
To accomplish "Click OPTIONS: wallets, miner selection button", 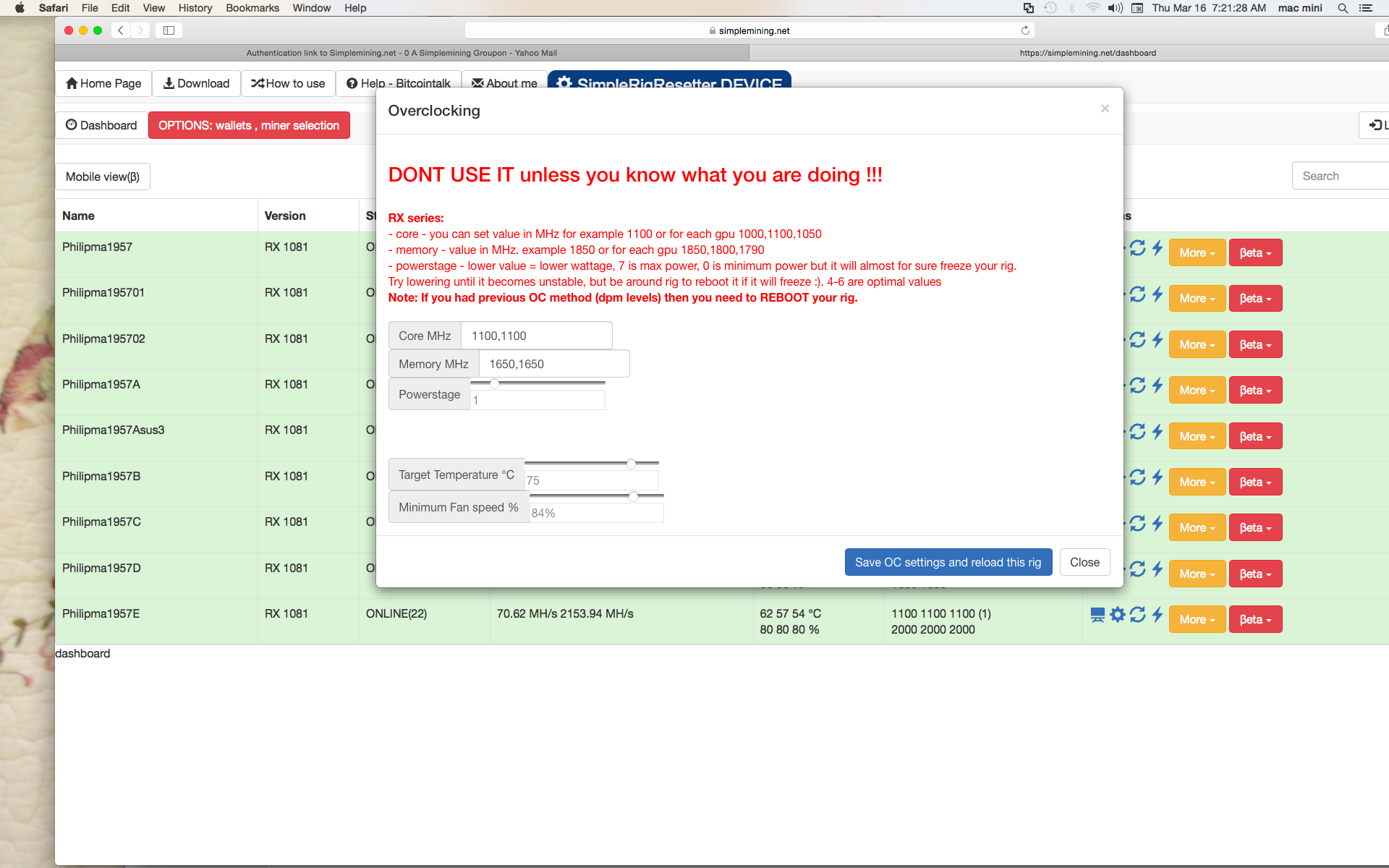I will [x=249, y=125].
